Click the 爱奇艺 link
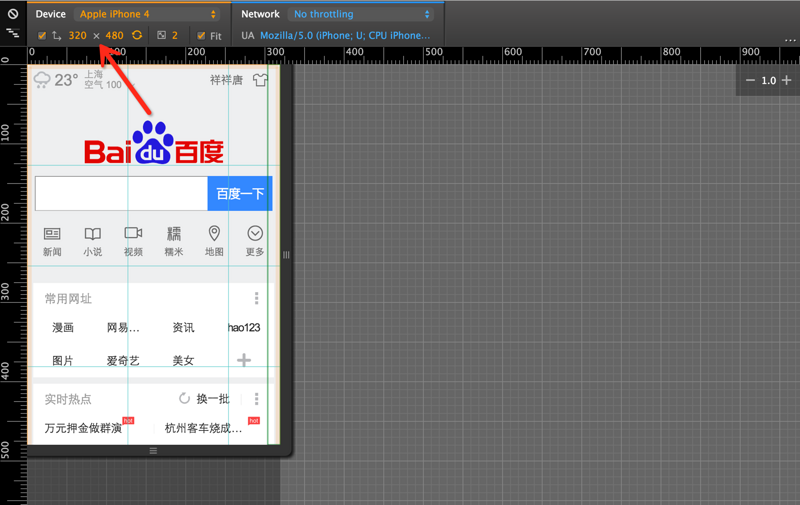Image resolution: width=800 pixels, height=505 pixels. 123,361
